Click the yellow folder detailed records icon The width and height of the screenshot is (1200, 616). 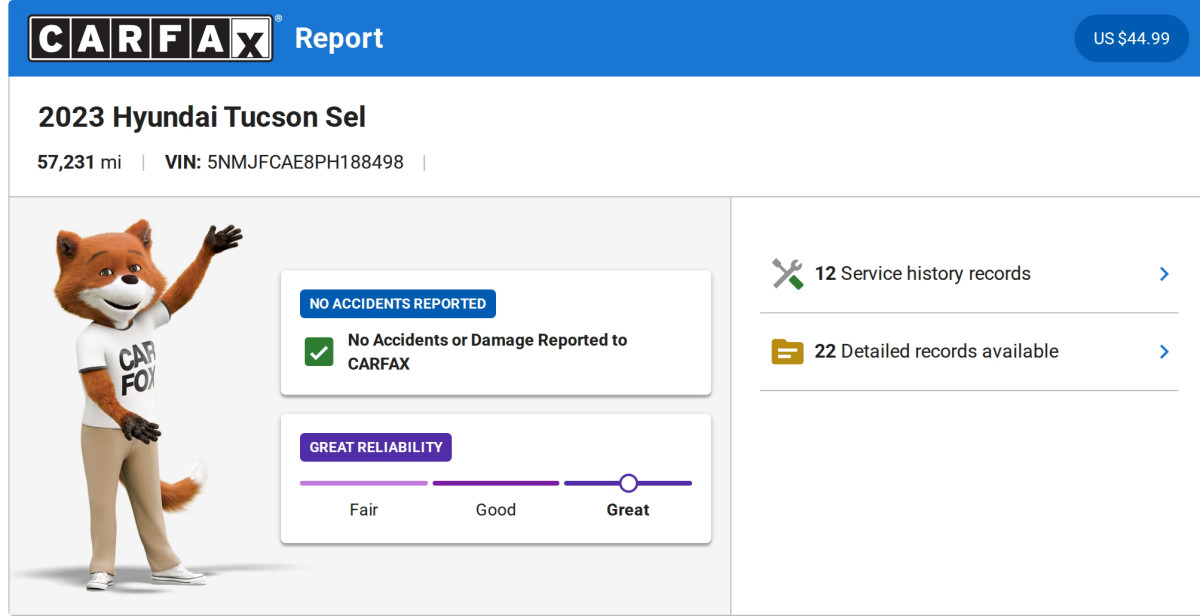click(x=788, y=352)
